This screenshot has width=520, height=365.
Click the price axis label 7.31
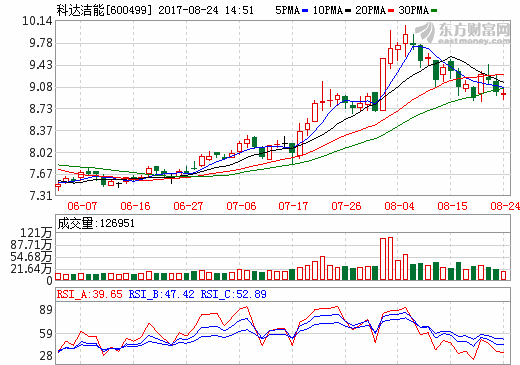41,196
